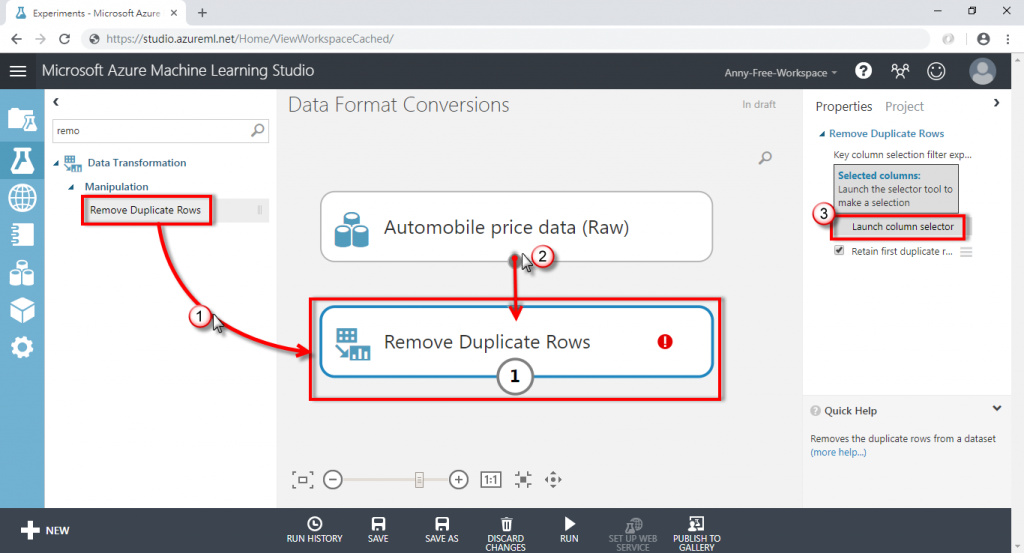Open the Web Services globe icon
This screenshot has height=553, width=1024.
tap(22, 198)
